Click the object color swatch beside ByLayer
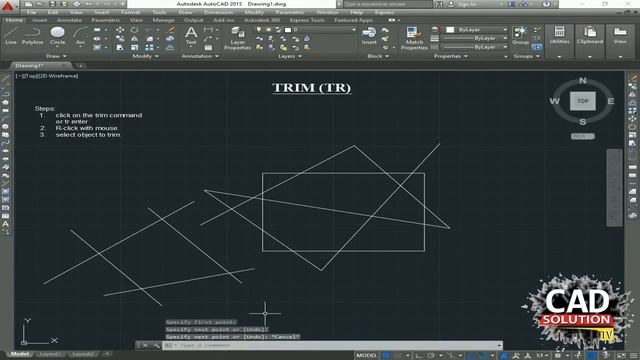Image resolution: width=640 pixels, height=360 pixels. [x=450, y=30]
